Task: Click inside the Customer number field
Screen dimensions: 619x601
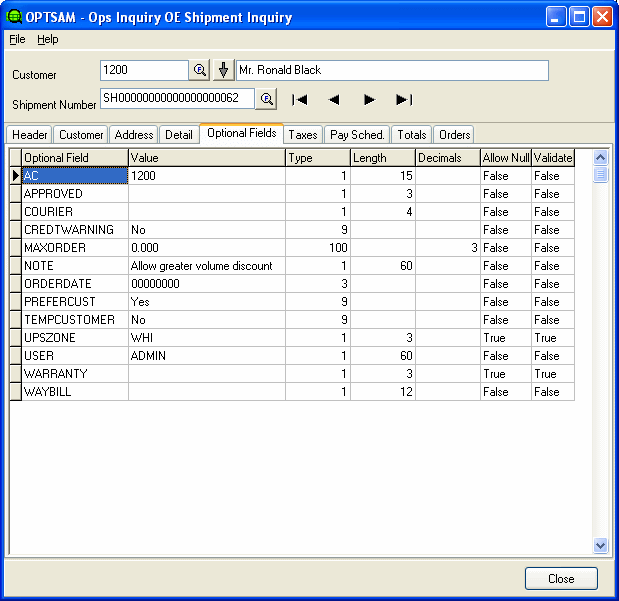Action: 143,70
